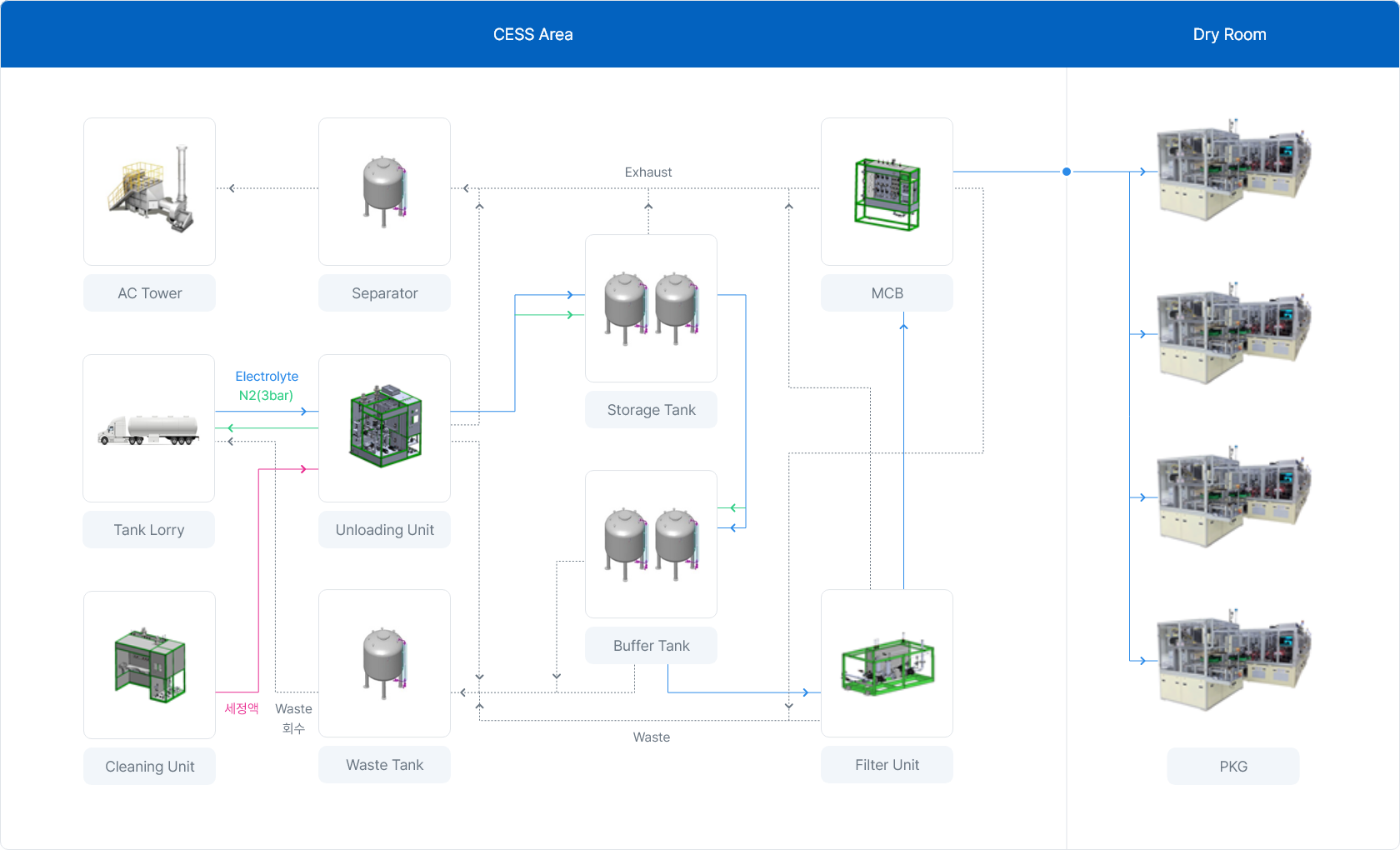1400x850 pixels.
Task: Select the Dry Room header section
Action: coord(1229,34)
